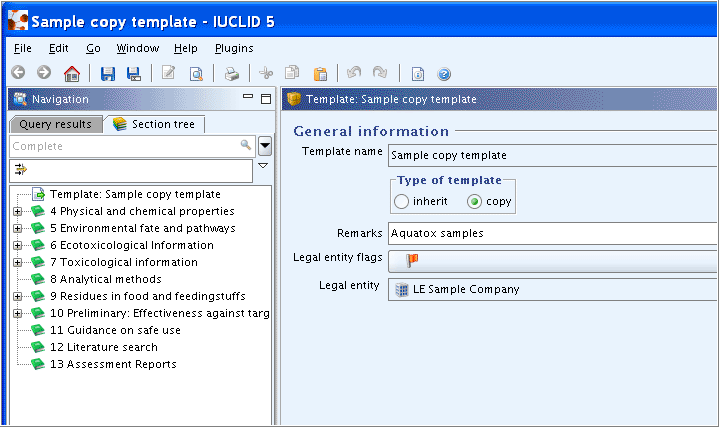Click the Save floppy disk icon

(108, 73)
